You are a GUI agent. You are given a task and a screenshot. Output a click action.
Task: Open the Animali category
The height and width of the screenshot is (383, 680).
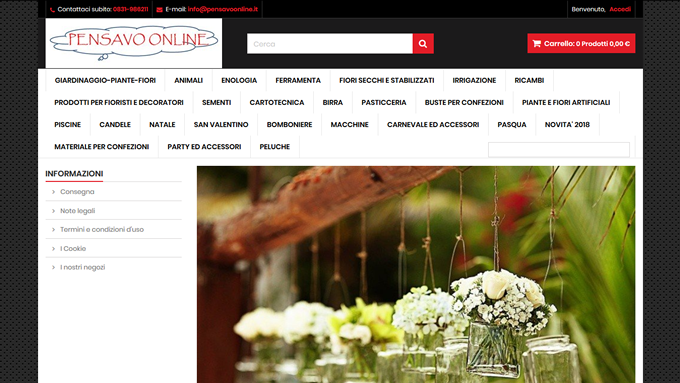[x=188, y=80]
